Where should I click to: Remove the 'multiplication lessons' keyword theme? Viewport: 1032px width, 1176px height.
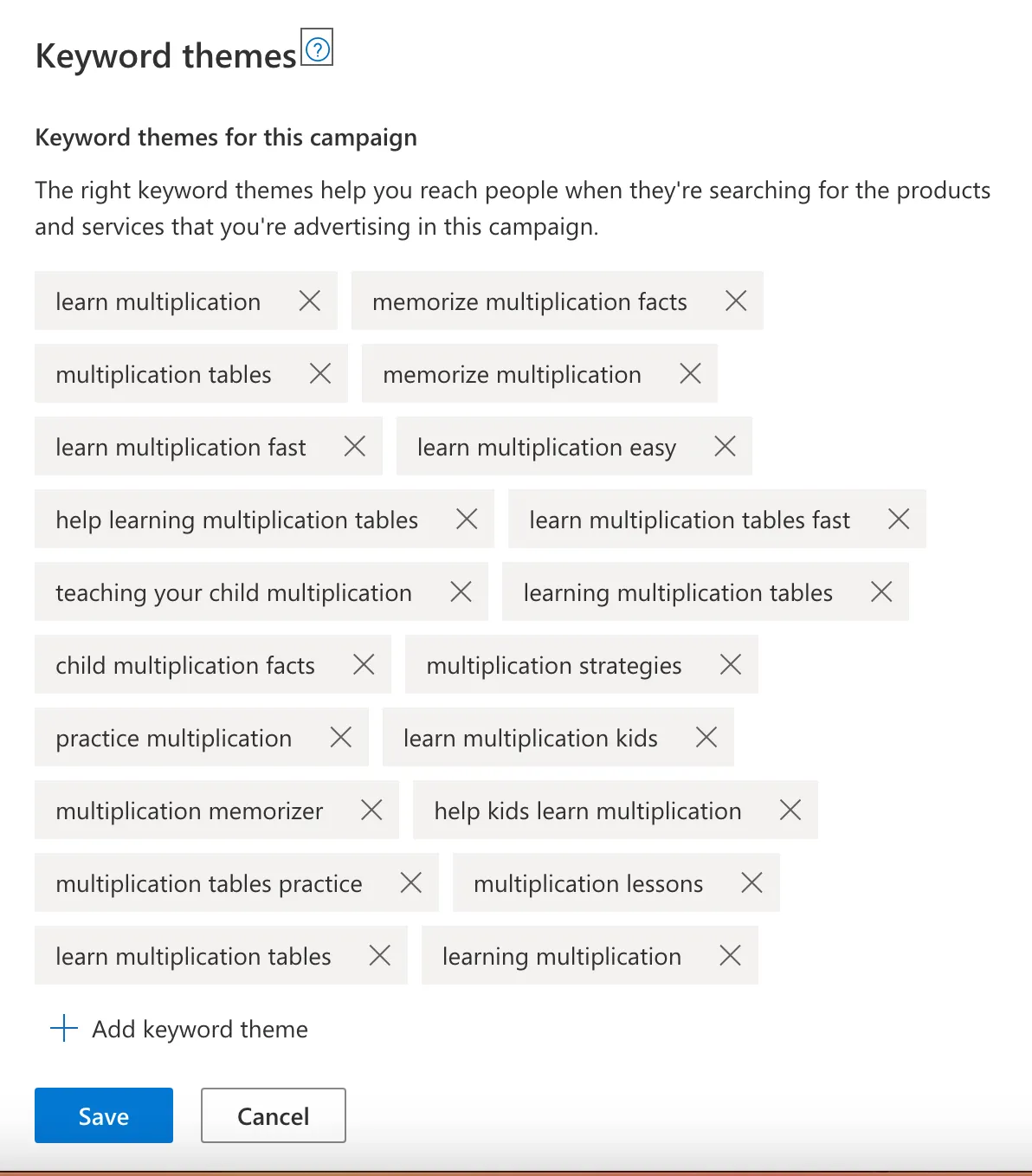click(x=752, y=882)
